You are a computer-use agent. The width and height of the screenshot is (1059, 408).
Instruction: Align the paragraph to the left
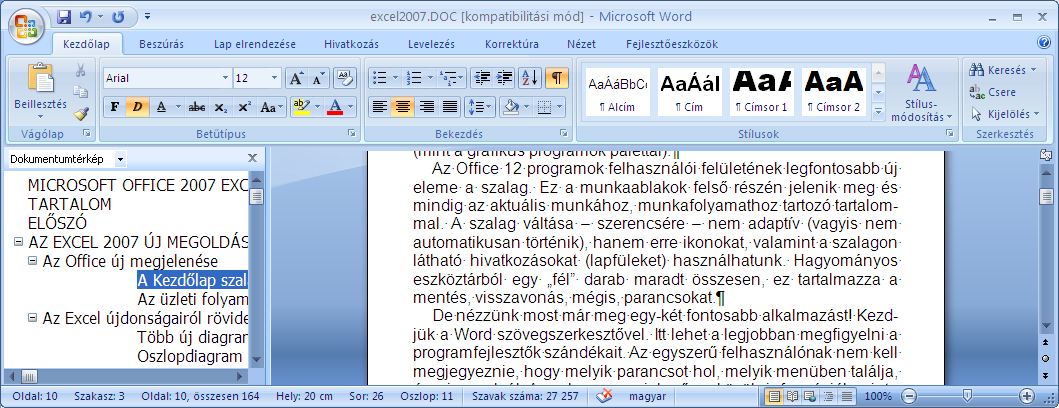(x=380, y=107)
